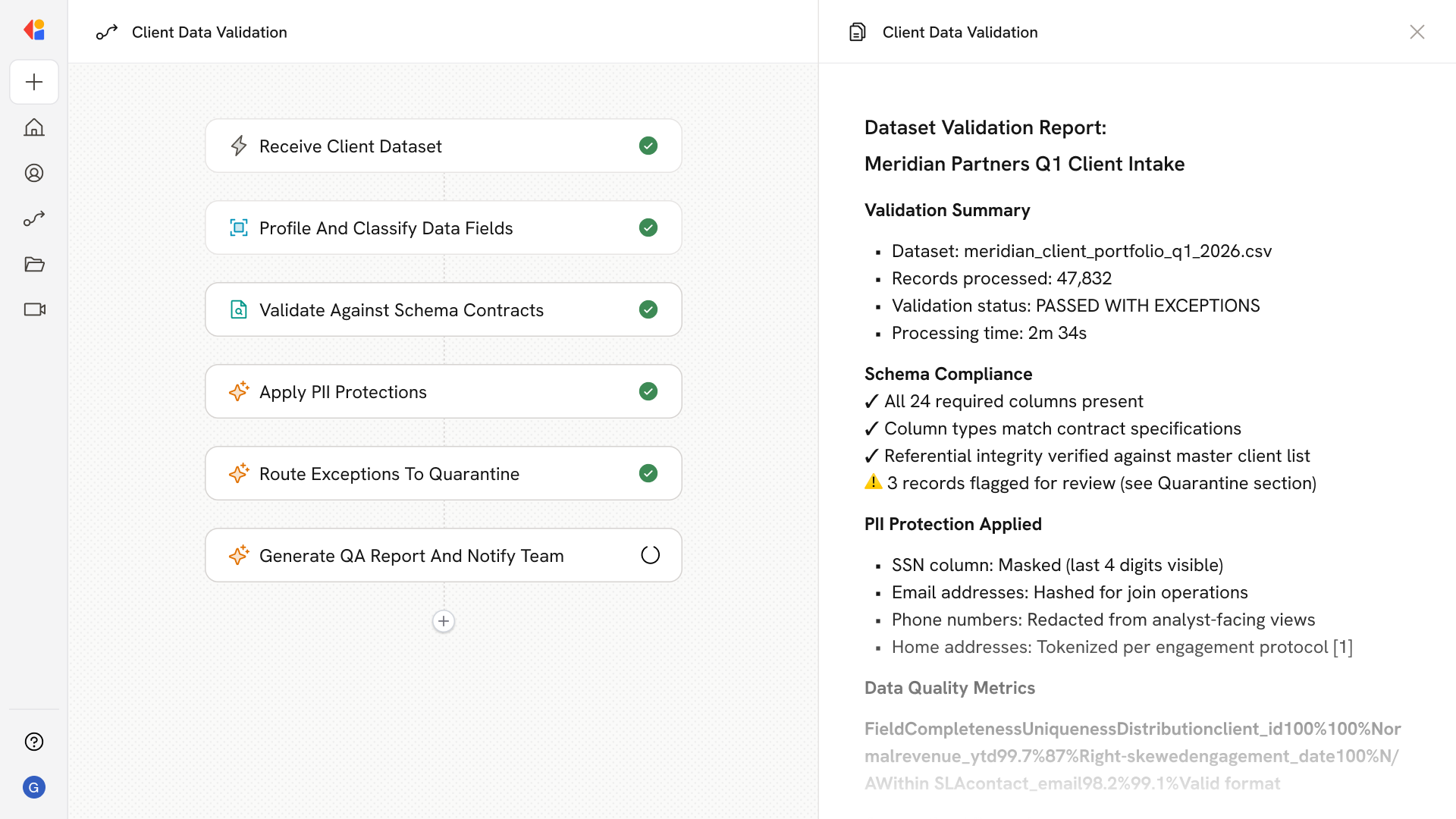Open the Home icon in sidebar
The image size is (1456, 819).
coord(34,127)
